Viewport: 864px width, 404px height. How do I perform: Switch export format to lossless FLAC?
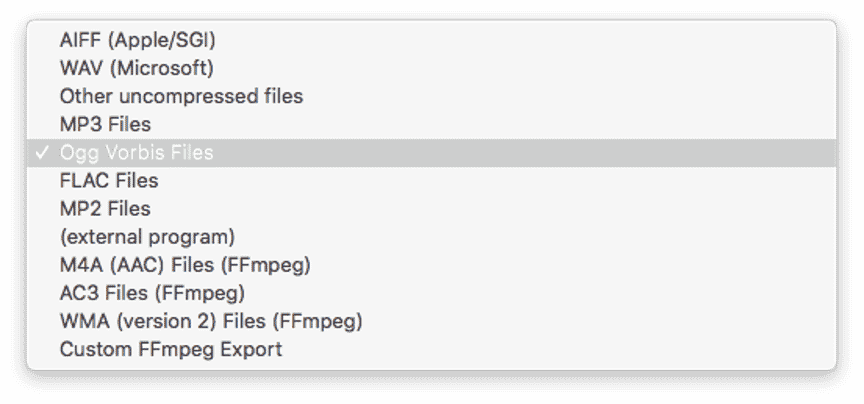coord(109,181)
